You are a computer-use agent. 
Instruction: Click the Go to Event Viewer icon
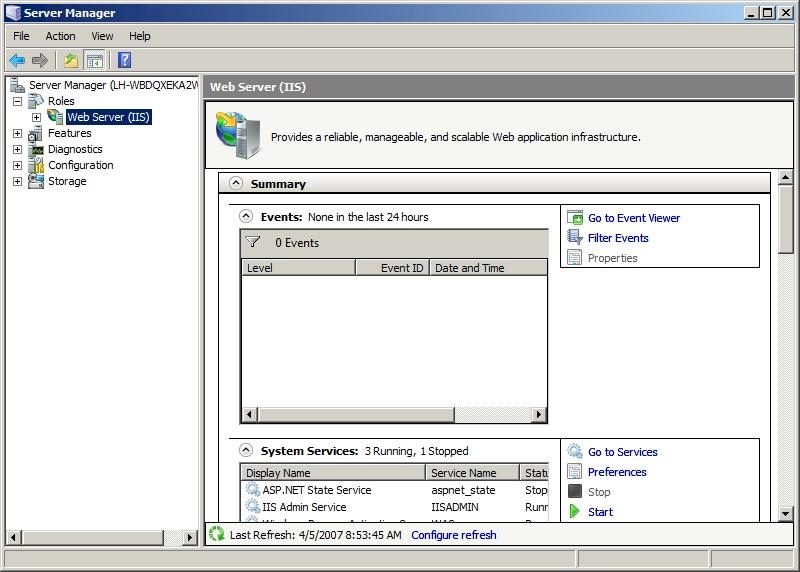coord(575,218)
